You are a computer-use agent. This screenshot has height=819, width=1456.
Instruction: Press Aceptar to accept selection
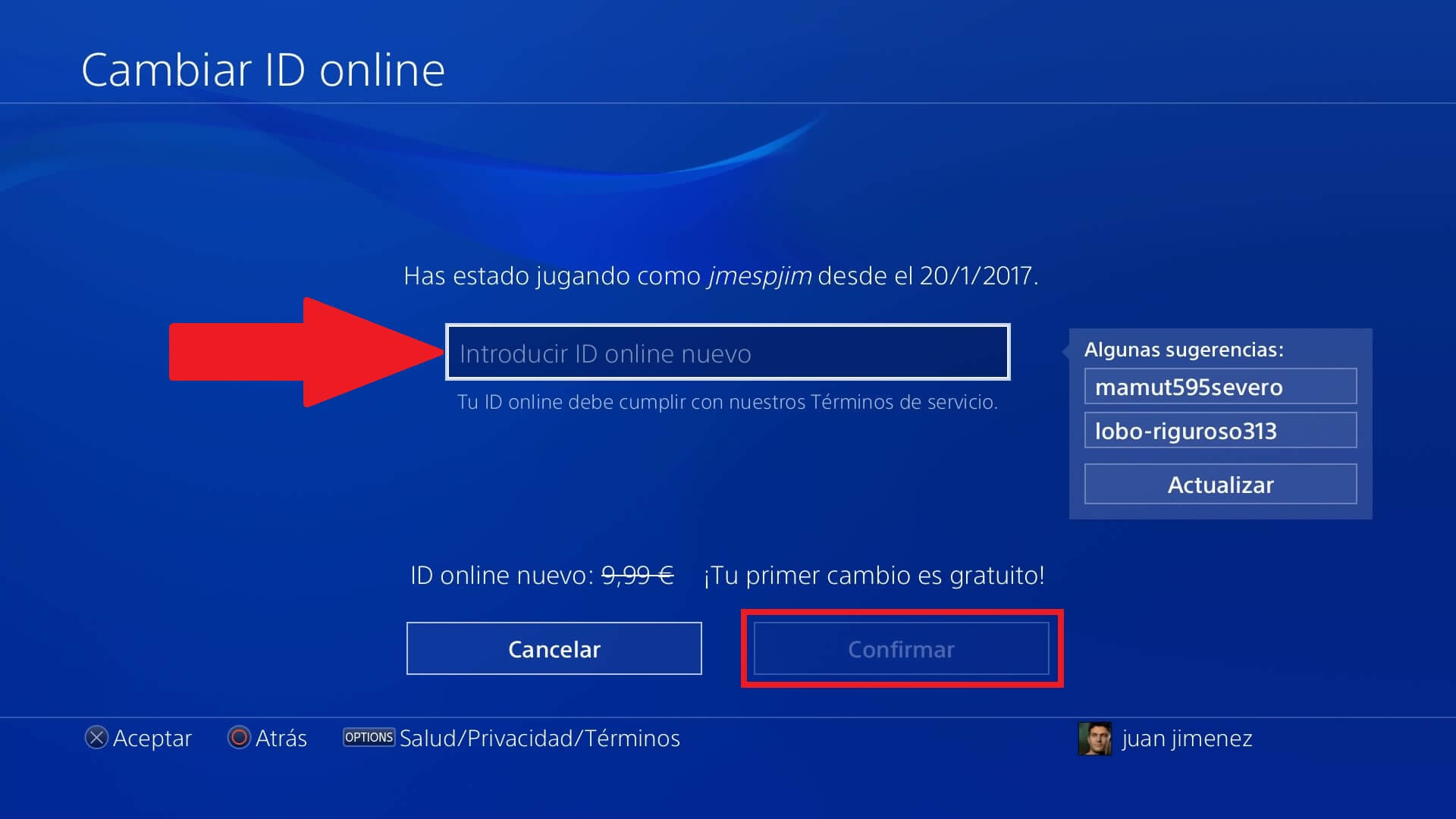tap(137, 738)
